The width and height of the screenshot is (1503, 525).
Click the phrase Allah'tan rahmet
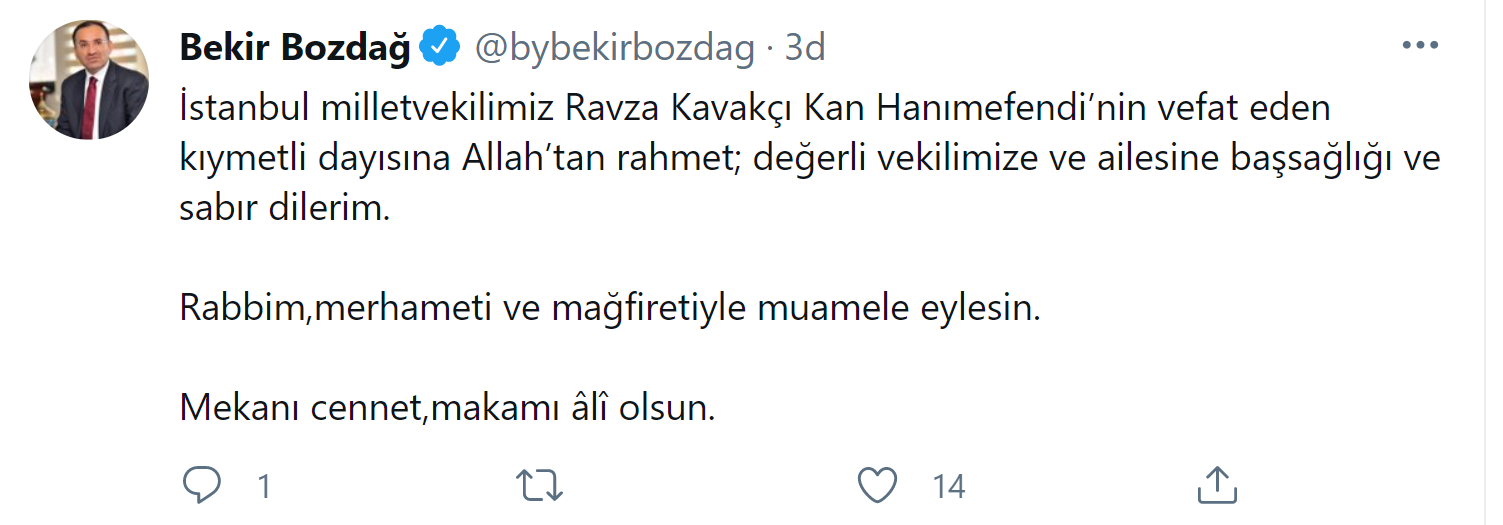tap(582, 160)
